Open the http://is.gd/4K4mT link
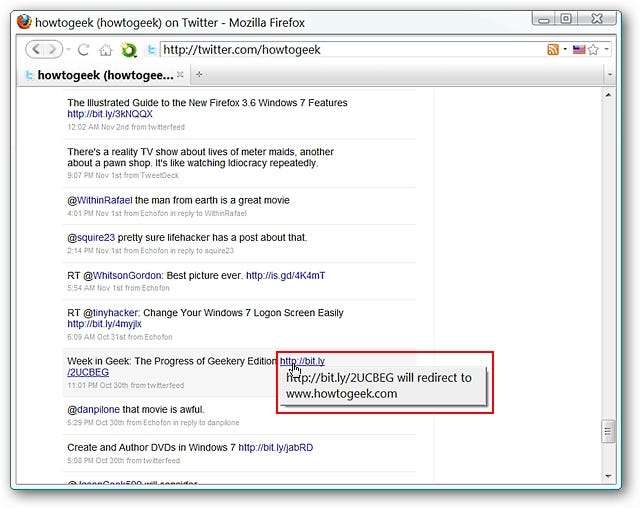The width and height of the screenshot is (640, 508). (285, 275)
